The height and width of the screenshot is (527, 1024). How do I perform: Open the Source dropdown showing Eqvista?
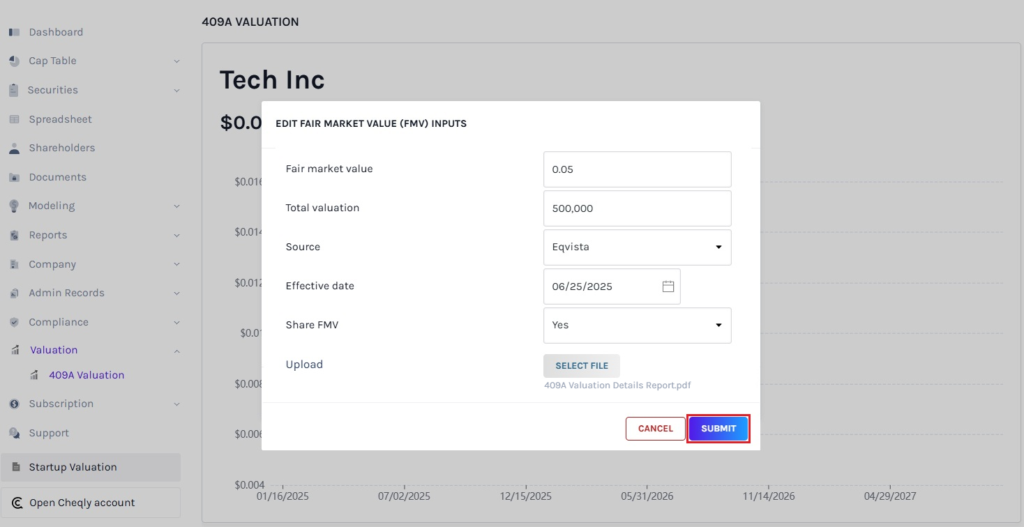(x=637, y=247)
